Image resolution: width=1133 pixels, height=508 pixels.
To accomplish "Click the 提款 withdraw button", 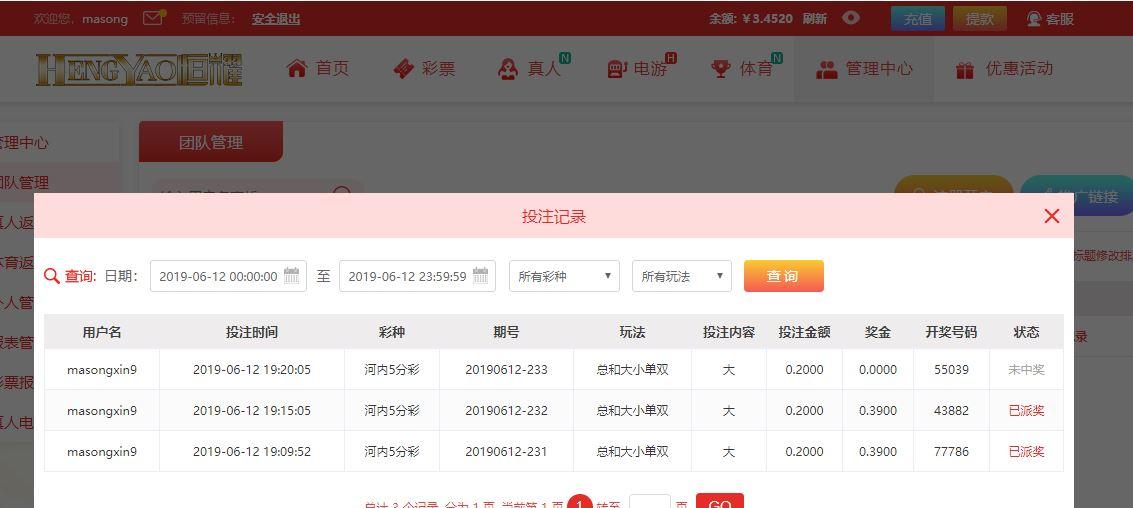I will click(x=979, y=18).
